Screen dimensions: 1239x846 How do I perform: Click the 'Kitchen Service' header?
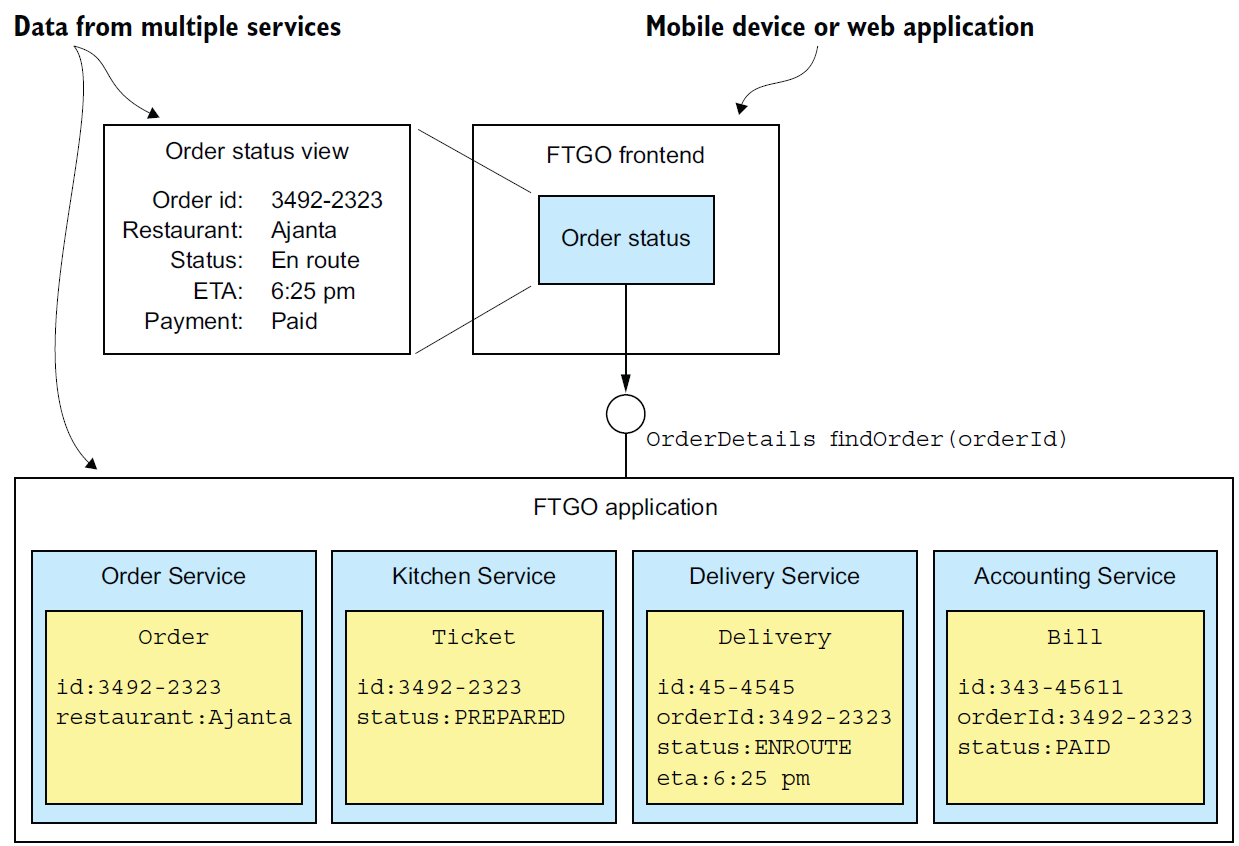(474, 576)
